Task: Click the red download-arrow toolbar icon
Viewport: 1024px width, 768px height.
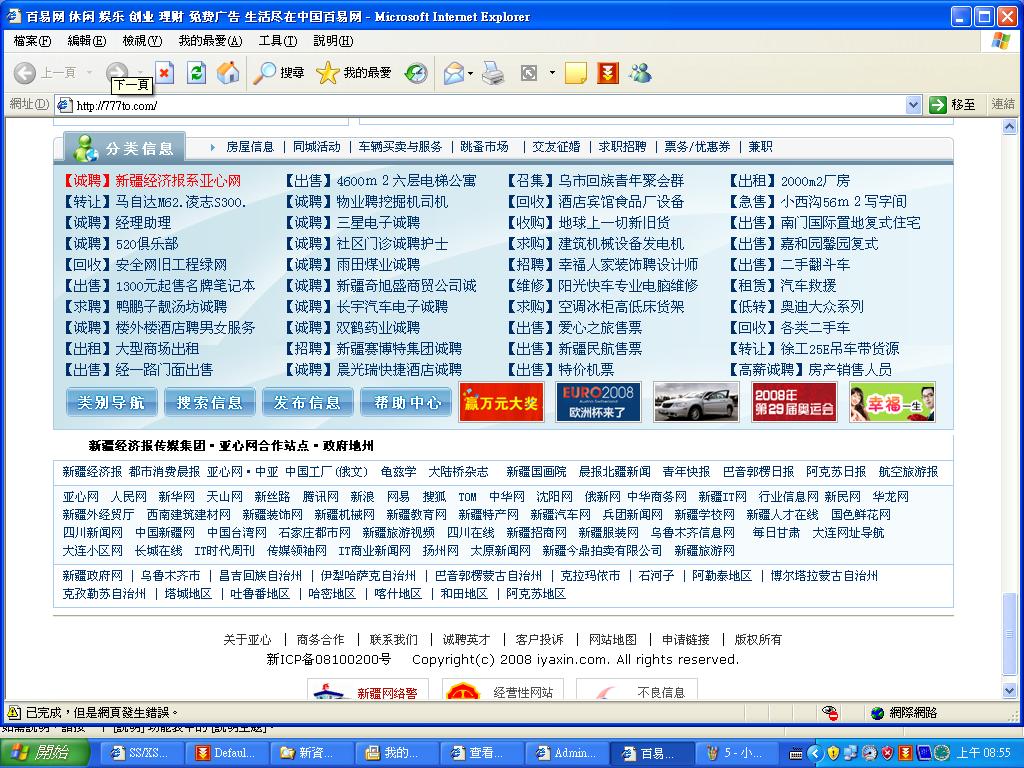Action: click(607, 72)
